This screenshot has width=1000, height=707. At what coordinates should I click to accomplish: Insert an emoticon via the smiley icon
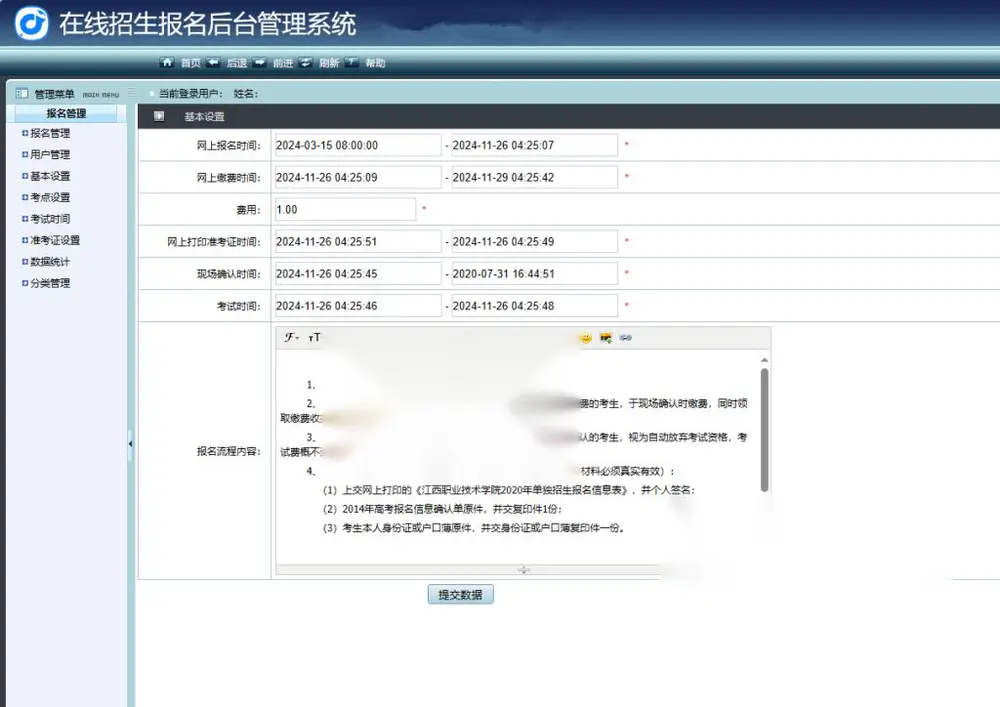tap(585, 338)
